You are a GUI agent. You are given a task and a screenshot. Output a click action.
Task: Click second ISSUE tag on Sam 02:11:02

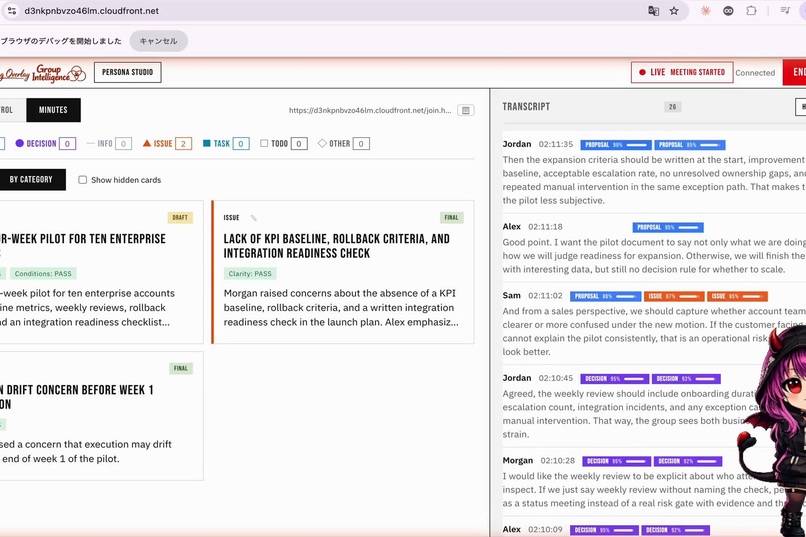click(x=737, y=297)
